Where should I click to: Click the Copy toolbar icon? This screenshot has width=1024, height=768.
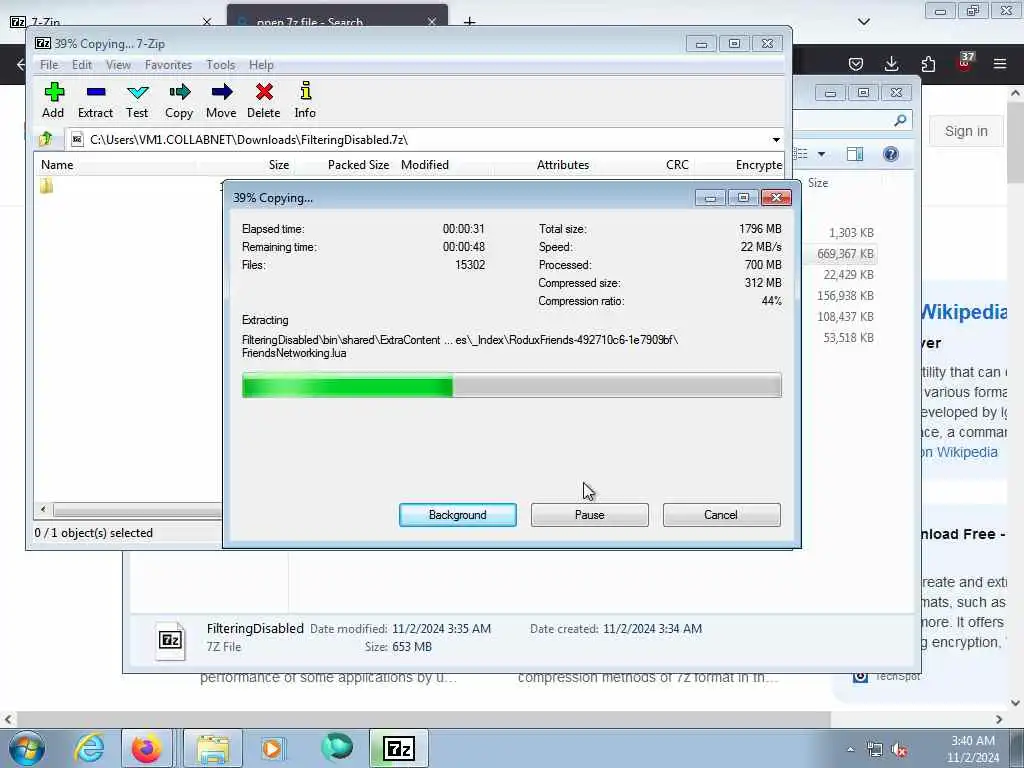(179, 100)
